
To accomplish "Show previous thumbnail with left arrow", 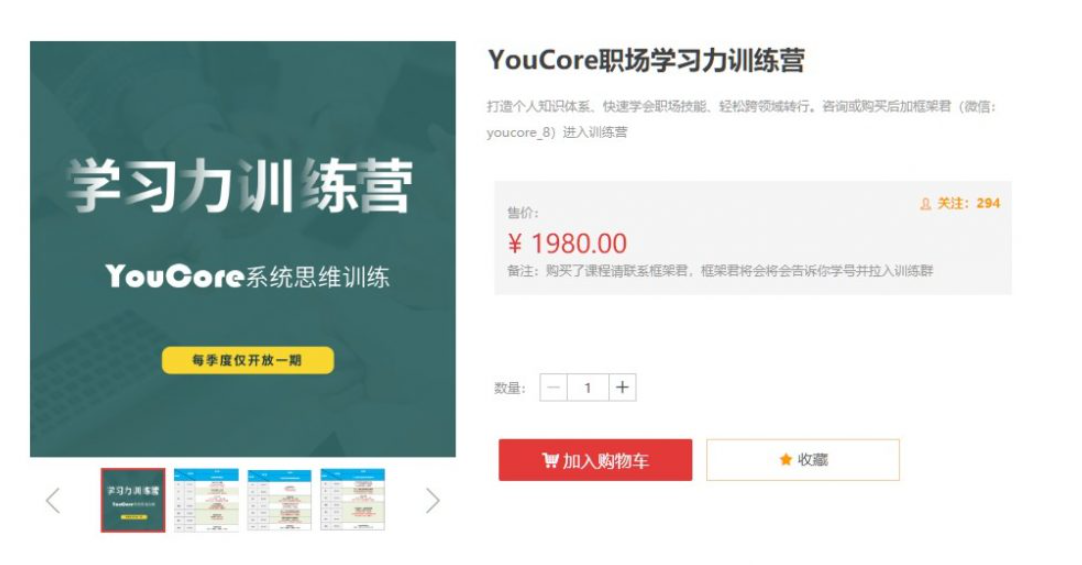I will pos(53,501).
